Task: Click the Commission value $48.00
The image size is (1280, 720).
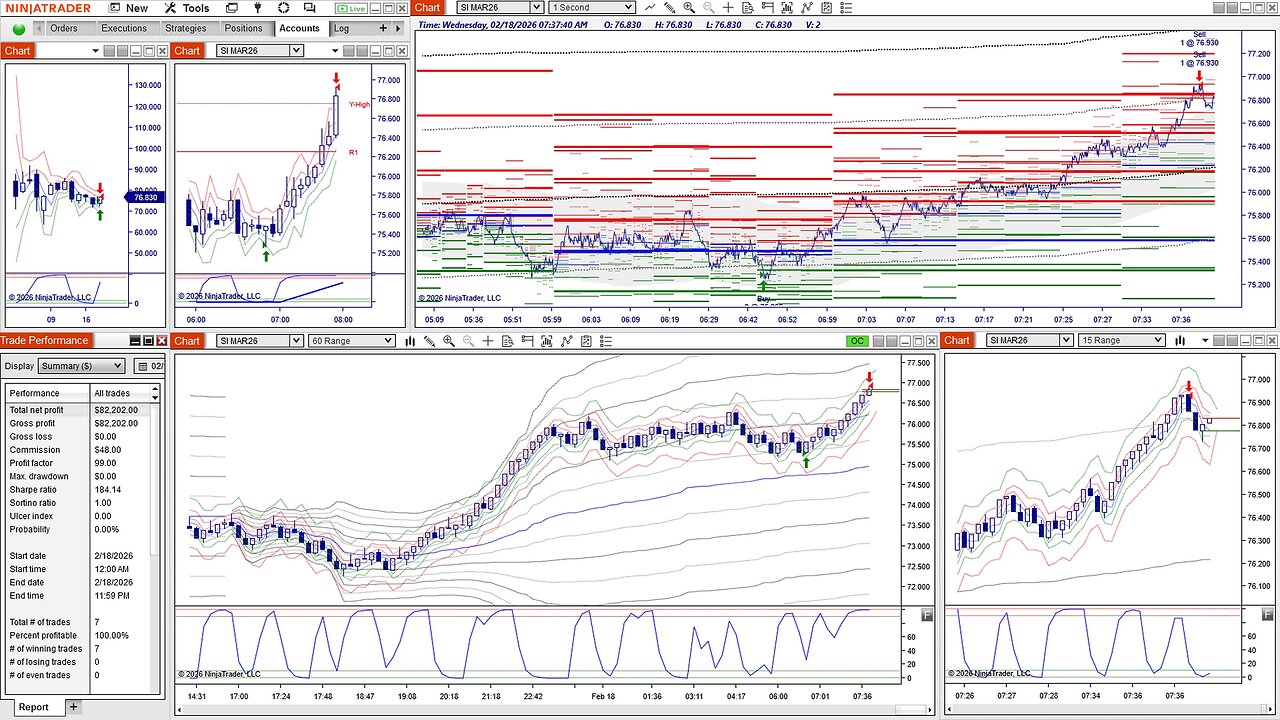Action: pyautogui.click(x=106, y=450)
